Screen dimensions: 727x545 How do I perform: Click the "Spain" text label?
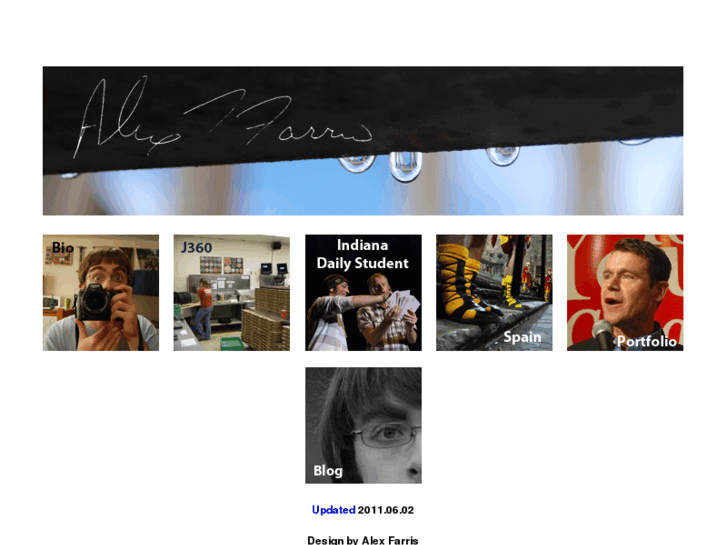[x=522, y=337]
